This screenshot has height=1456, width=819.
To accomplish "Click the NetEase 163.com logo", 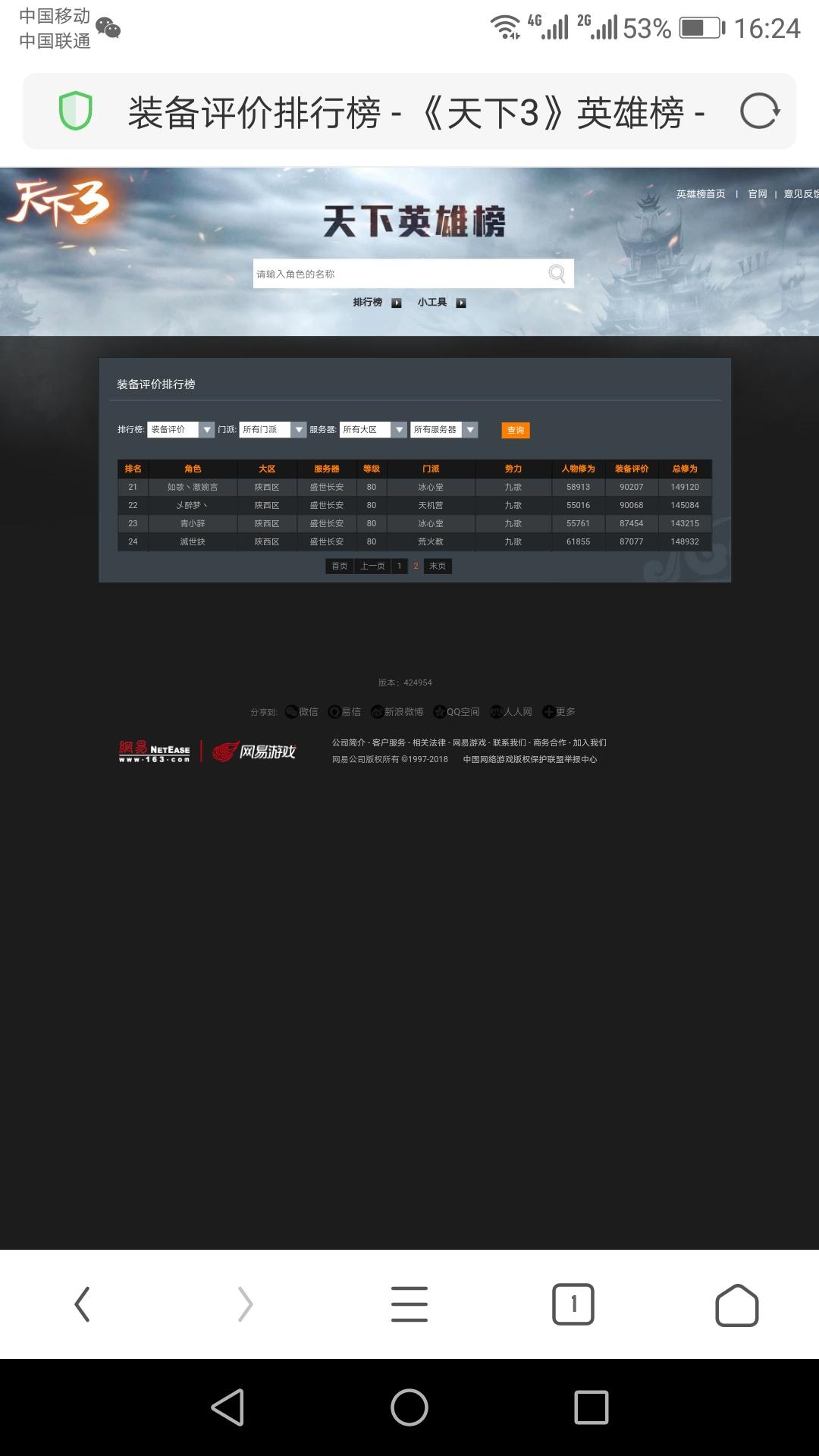I will click(154, 752).
